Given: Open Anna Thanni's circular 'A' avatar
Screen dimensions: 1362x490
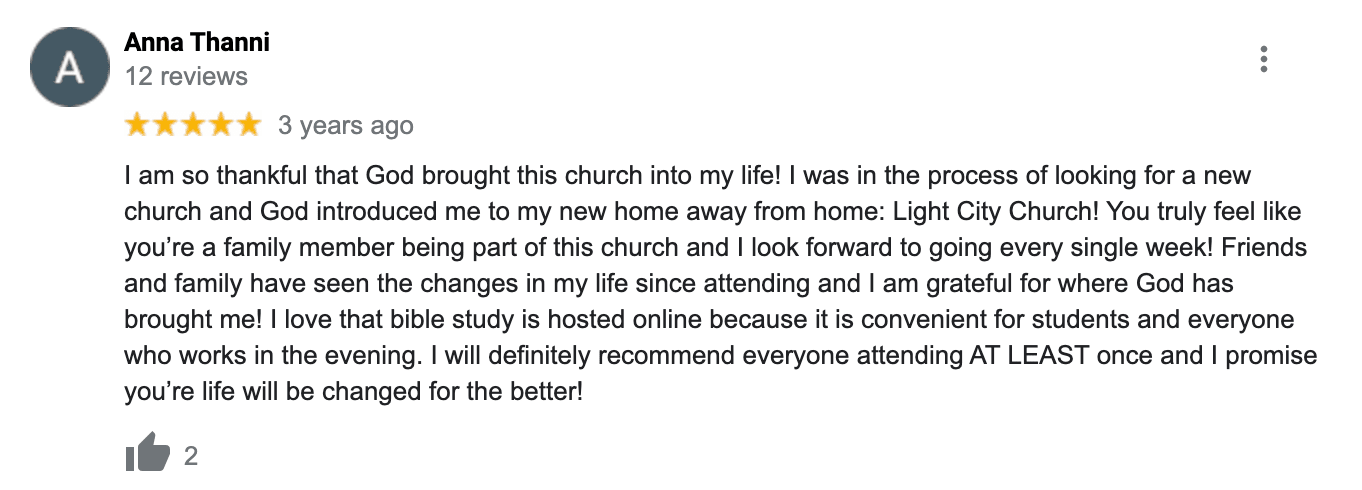Looking at the screenshot, I should tap(68, 68).
